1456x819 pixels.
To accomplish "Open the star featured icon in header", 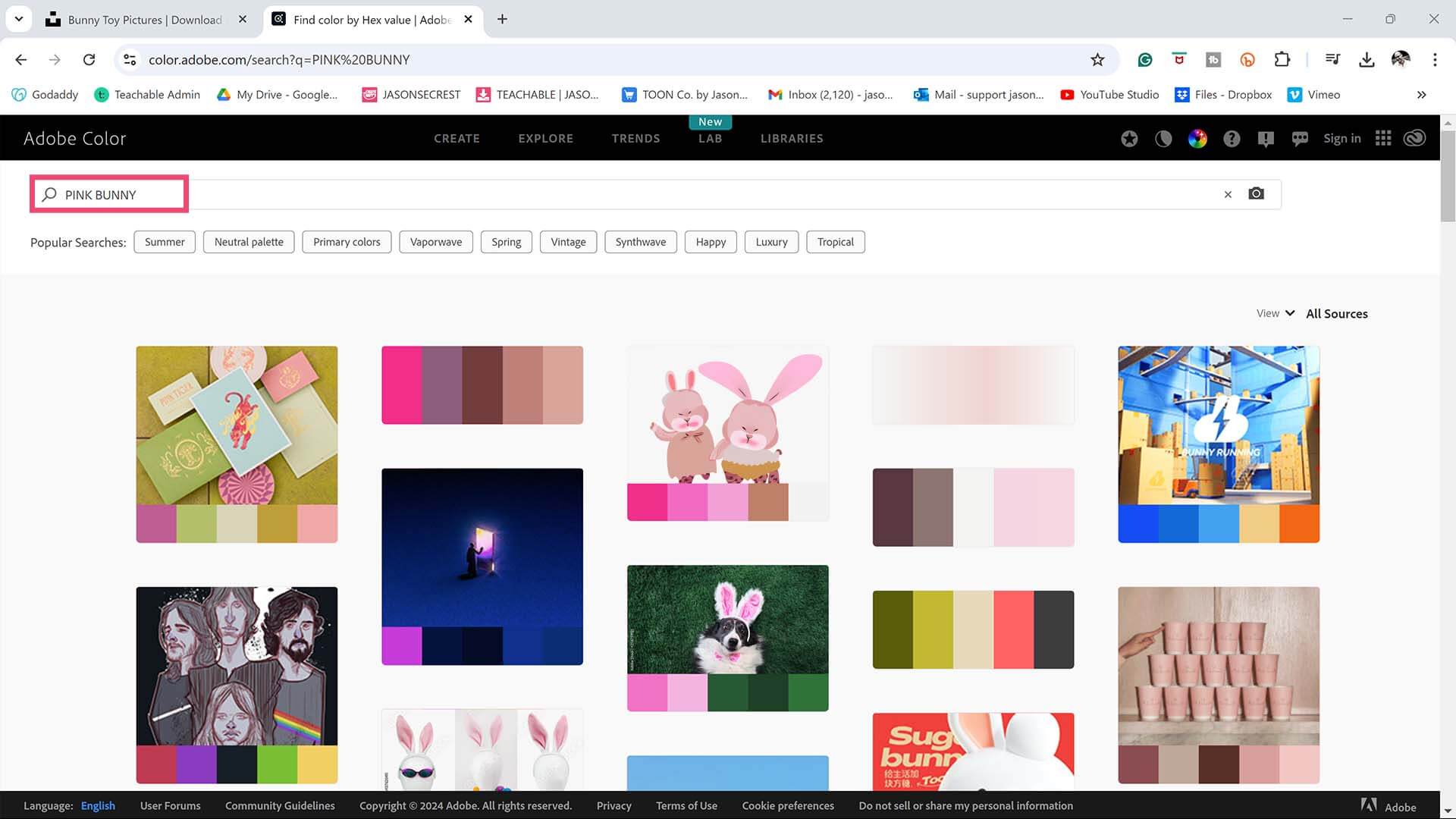I will coord(1129,139).
